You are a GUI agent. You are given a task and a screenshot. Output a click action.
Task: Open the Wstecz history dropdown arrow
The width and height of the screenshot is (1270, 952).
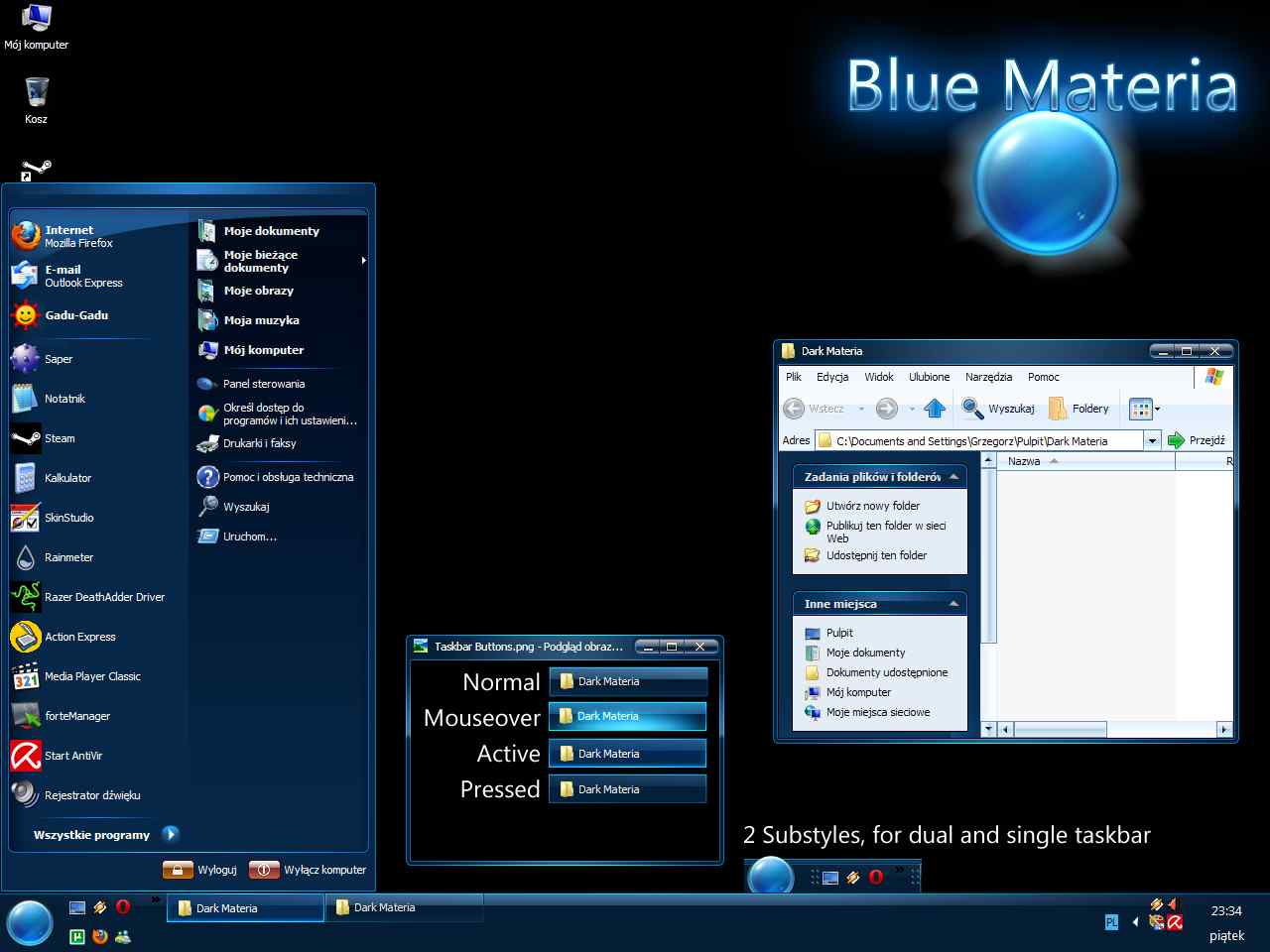tap(861, 409)
